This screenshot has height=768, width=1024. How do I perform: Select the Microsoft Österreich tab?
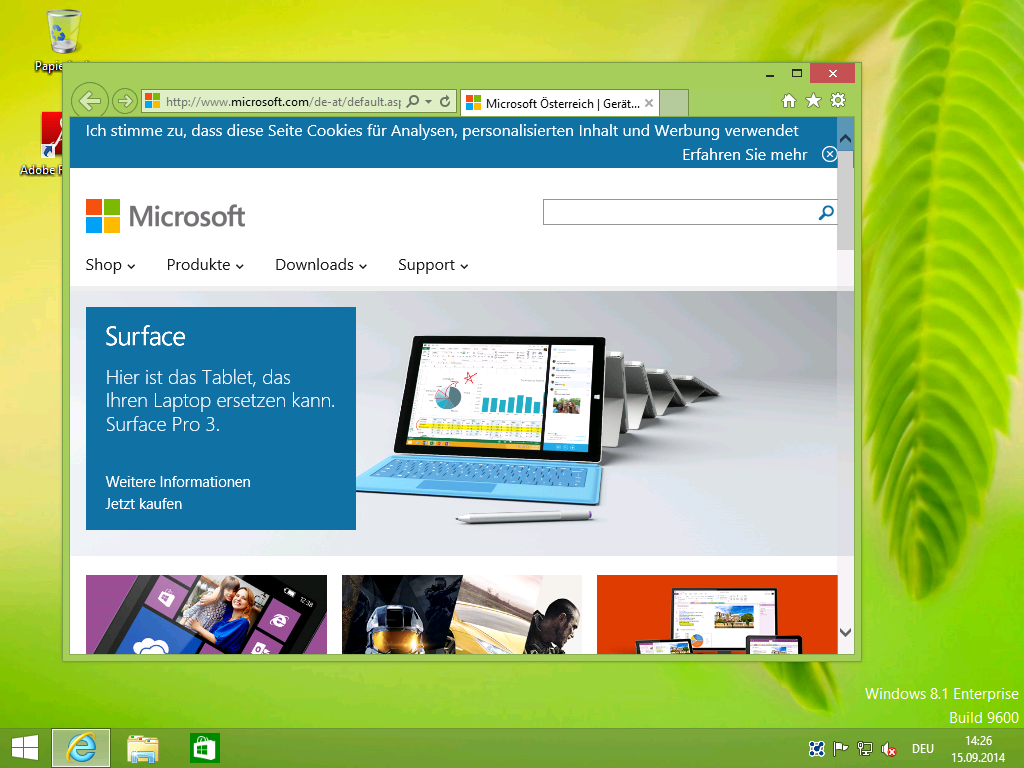click(560, 103)
